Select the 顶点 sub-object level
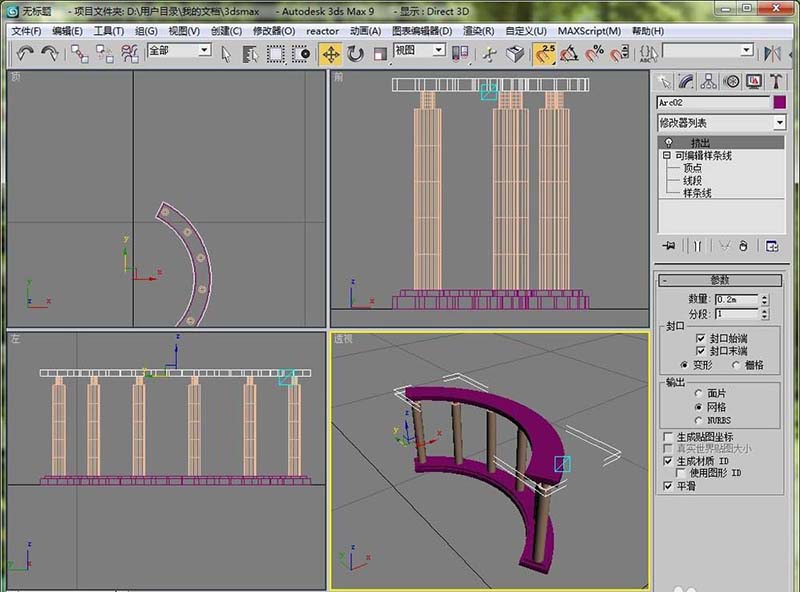Viewport: 800px width, 592px height. click(692, 168)
